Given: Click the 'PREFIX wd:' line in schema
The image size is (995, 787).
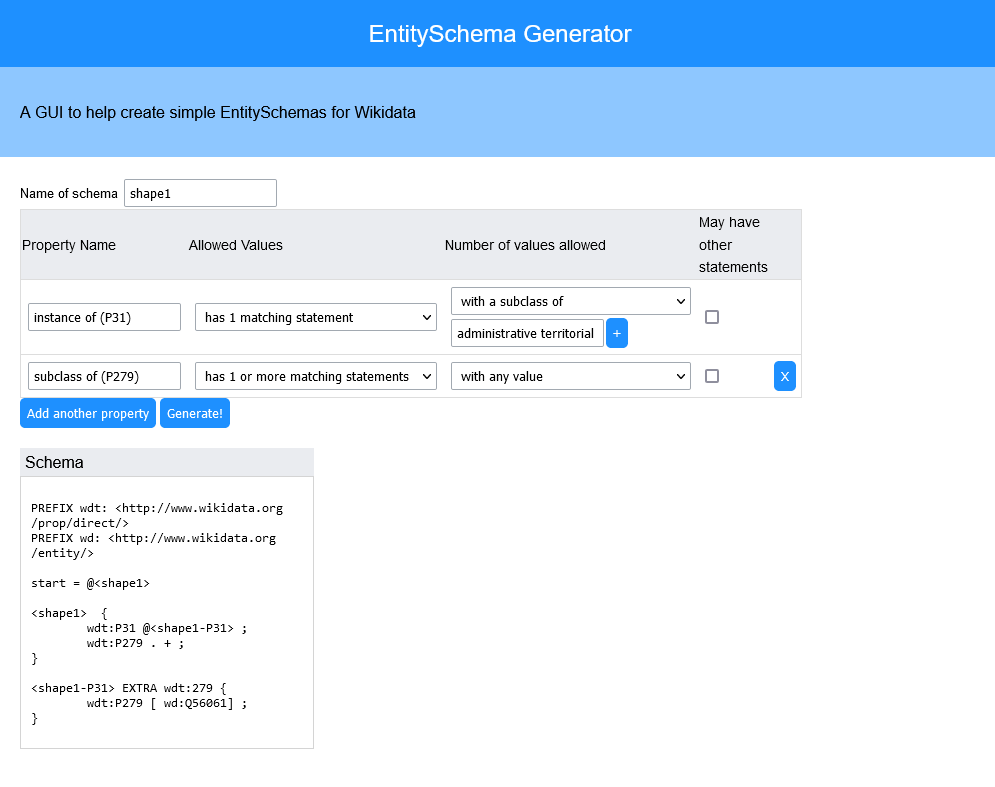Looking at the screenshot, I should (154, 545).
